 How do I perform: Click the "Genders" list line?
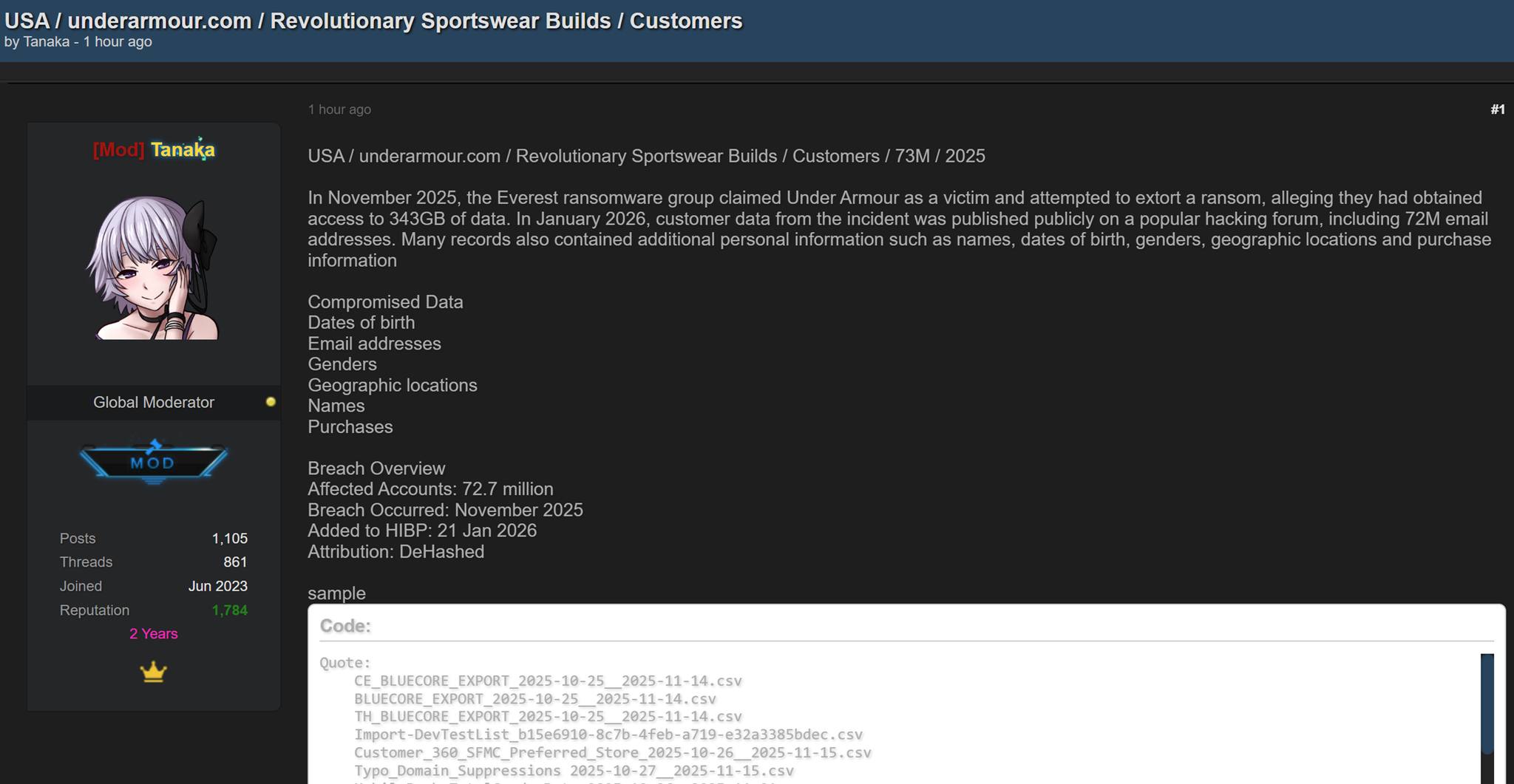[x=342, y=364]
